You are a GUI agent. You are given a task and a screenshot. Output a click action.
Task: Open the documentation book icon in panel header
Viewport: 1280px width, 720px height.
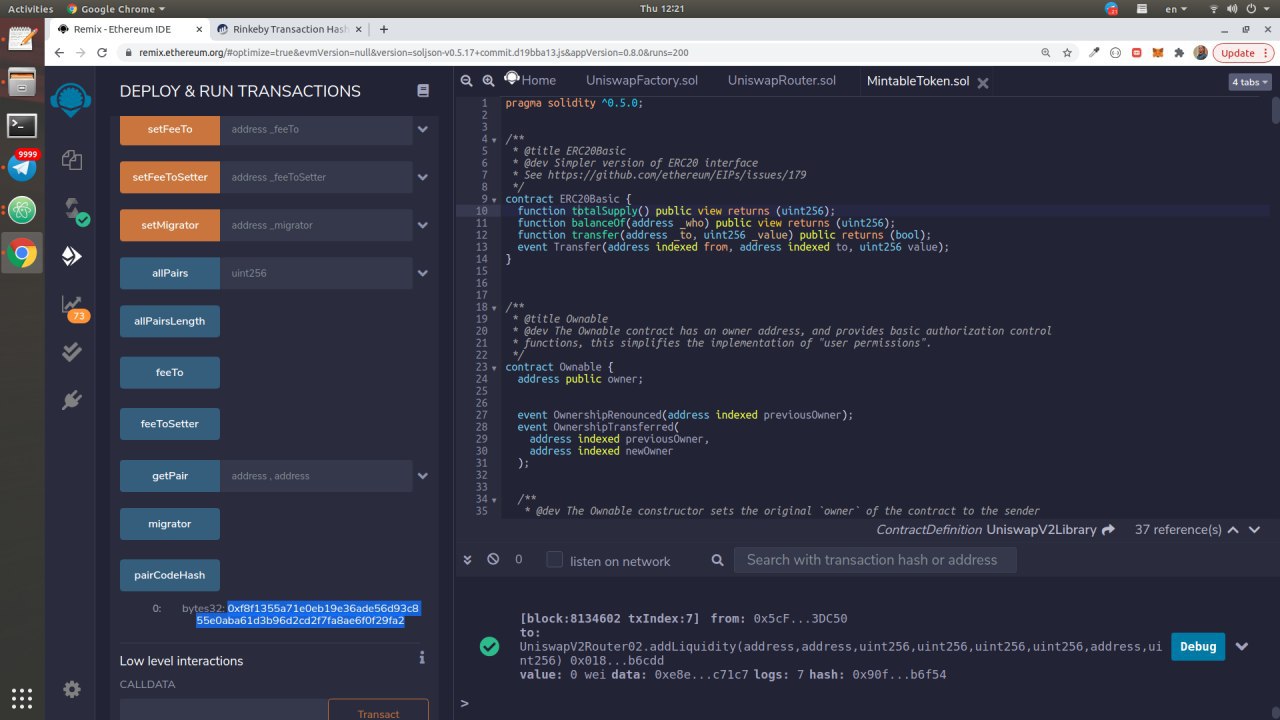423,91
